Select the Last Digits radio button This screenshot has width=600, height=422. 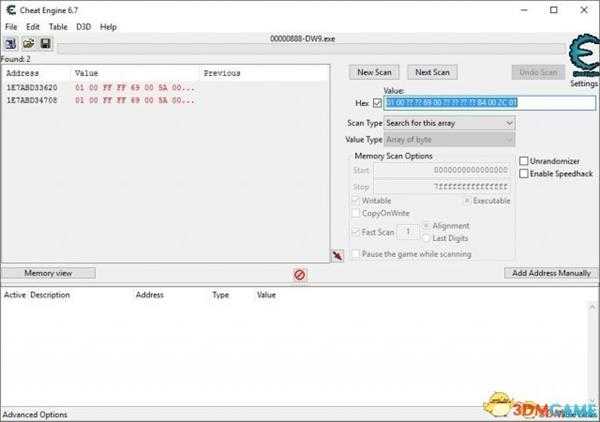(x=427, y=237)
